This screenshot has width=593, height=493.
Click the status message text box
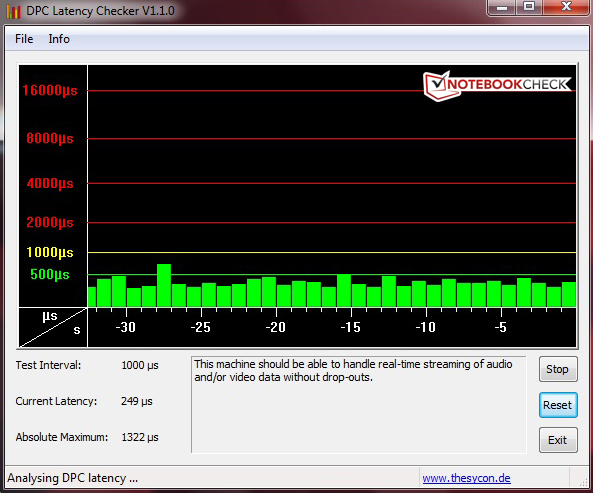pyautogui.click(x=359, y=405)
